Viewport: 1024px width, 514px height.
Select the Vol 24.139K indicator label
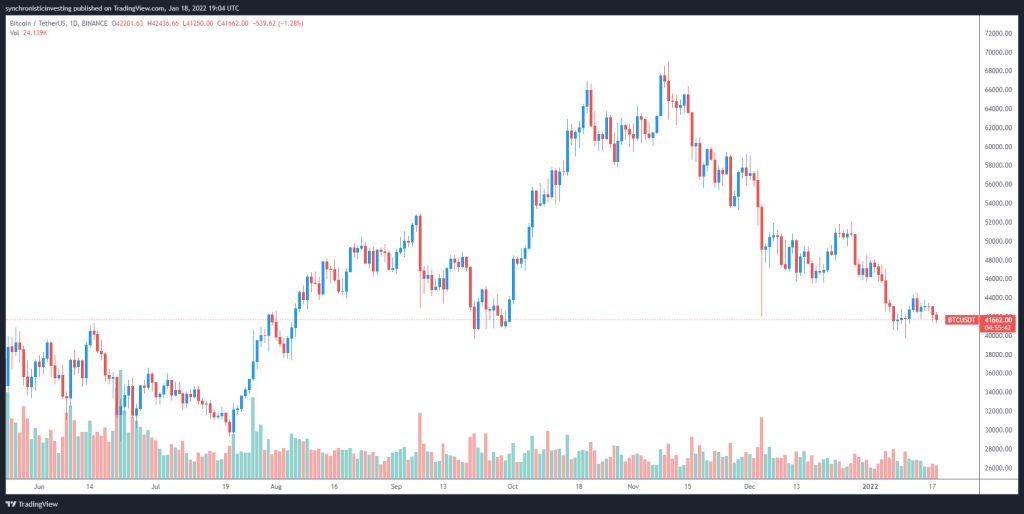(x=28, y=31)
